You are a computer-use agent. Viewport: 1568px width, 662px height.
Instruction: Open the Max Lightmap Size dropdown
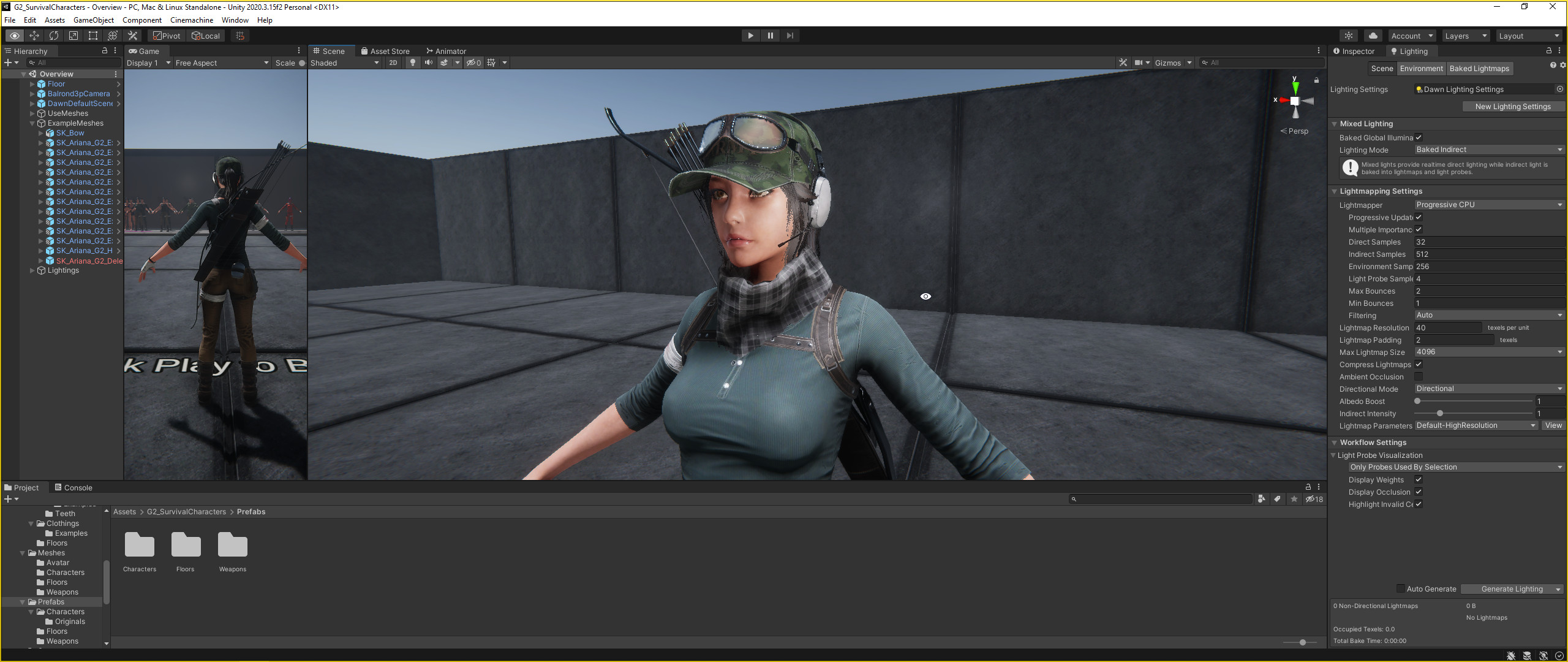pyautogui.click(x=1489, y=352)
